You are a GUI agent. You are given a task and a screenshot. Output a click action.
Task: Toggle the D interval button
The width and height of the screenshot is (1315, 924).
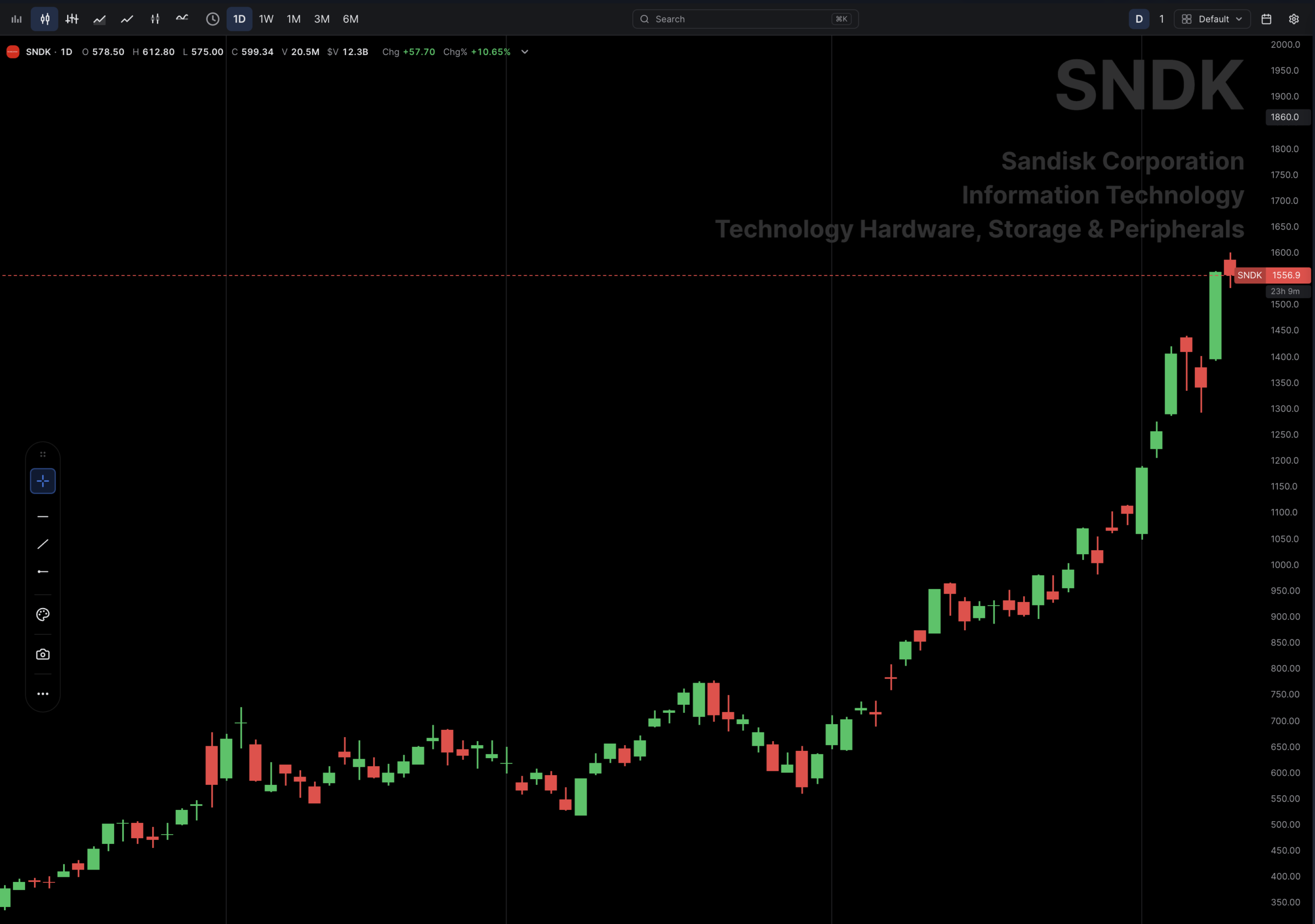(x=1139, y=19)
